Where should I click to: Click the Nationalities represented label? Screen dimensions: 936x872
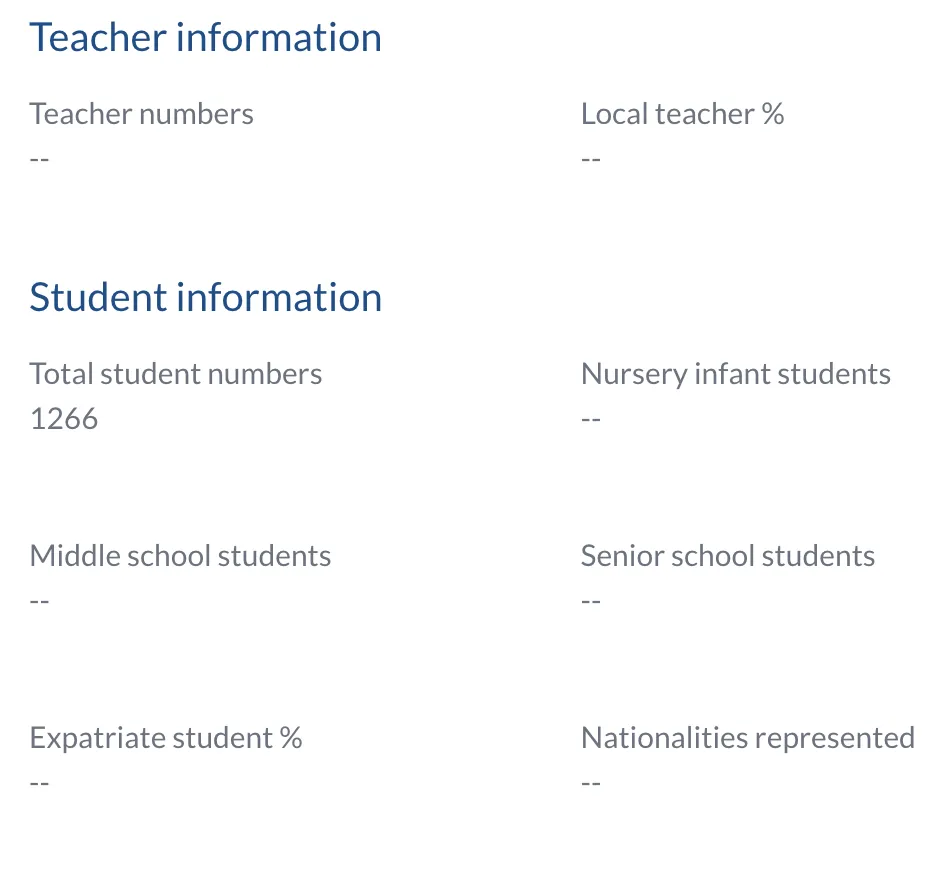(748, 738)
